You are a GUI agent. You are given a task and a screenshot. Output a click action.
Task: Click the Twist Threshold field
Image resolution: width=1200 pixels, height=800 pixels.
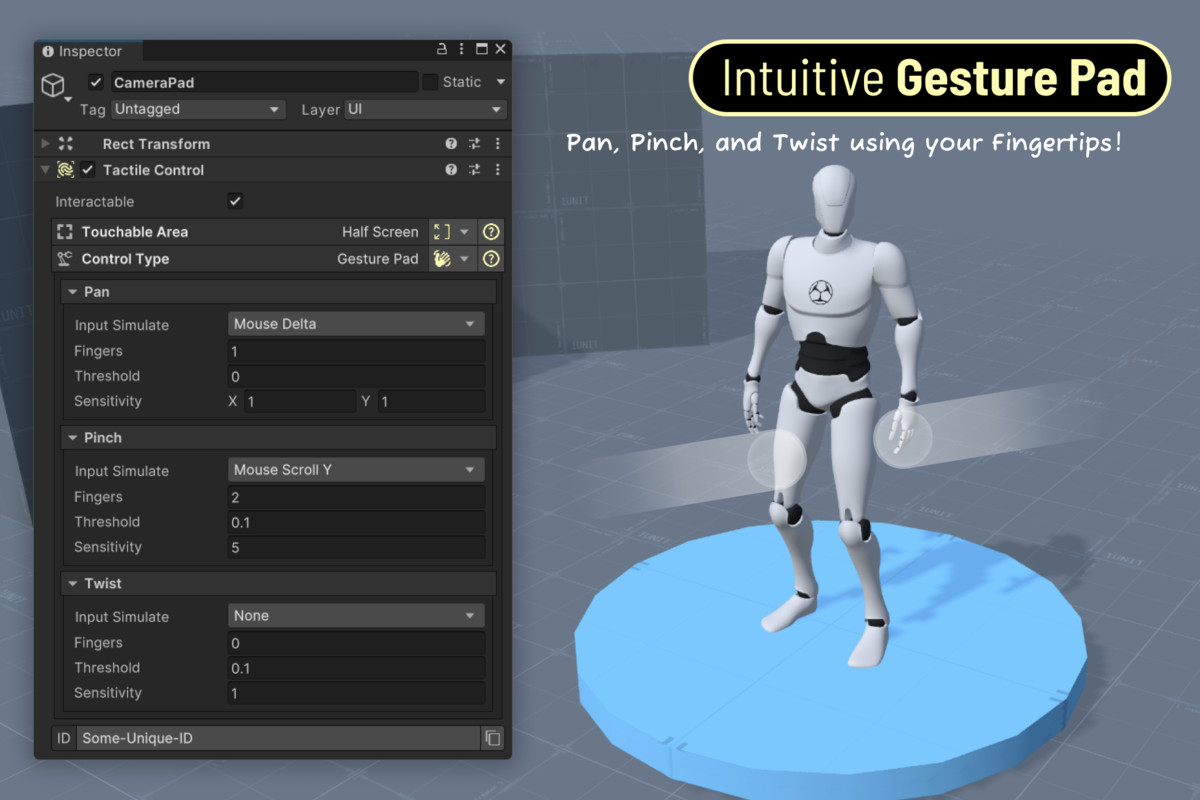pyautogui.click(x=356, y=668)
